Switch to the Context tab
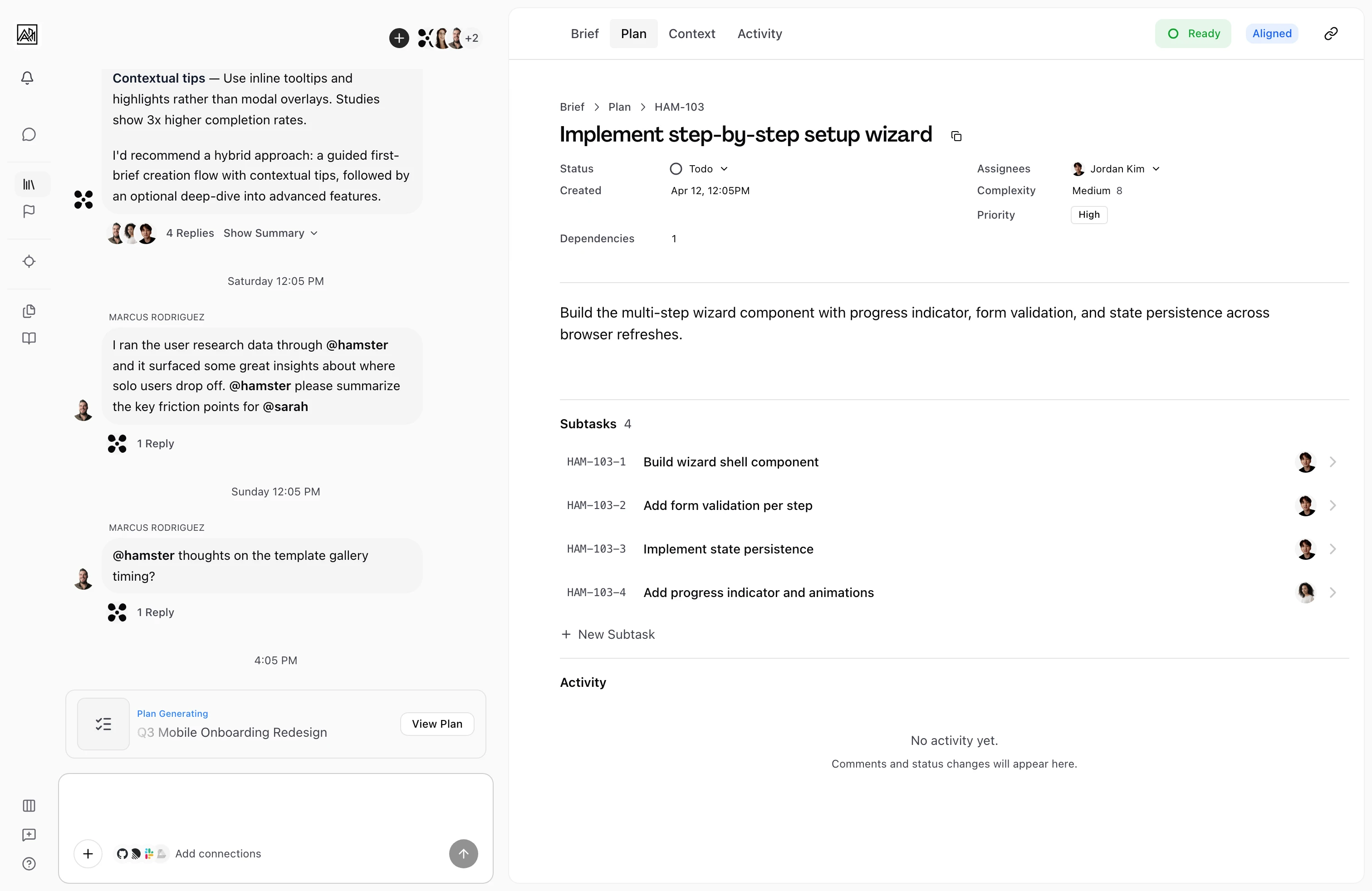Viewport: 1372px width, 891px height. 691,34
